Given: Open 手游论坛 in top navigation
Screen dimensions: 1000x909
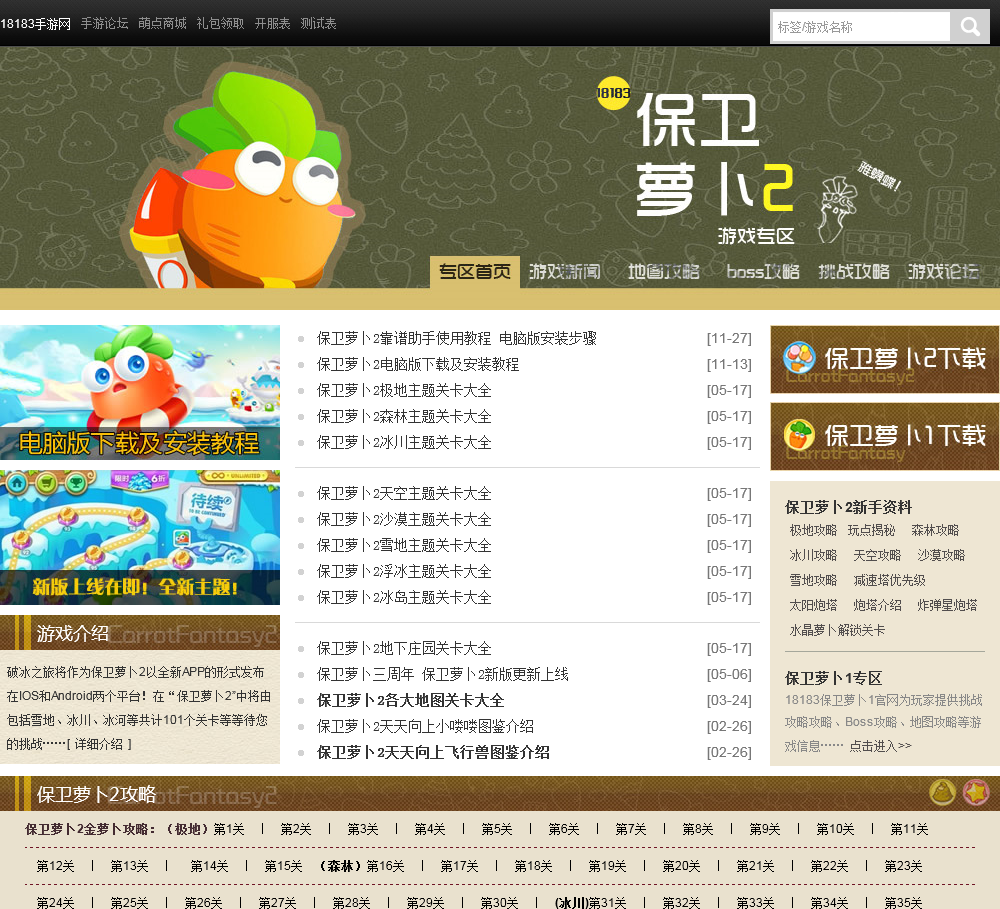Looking at the screenshot, I should pos(105,24).
